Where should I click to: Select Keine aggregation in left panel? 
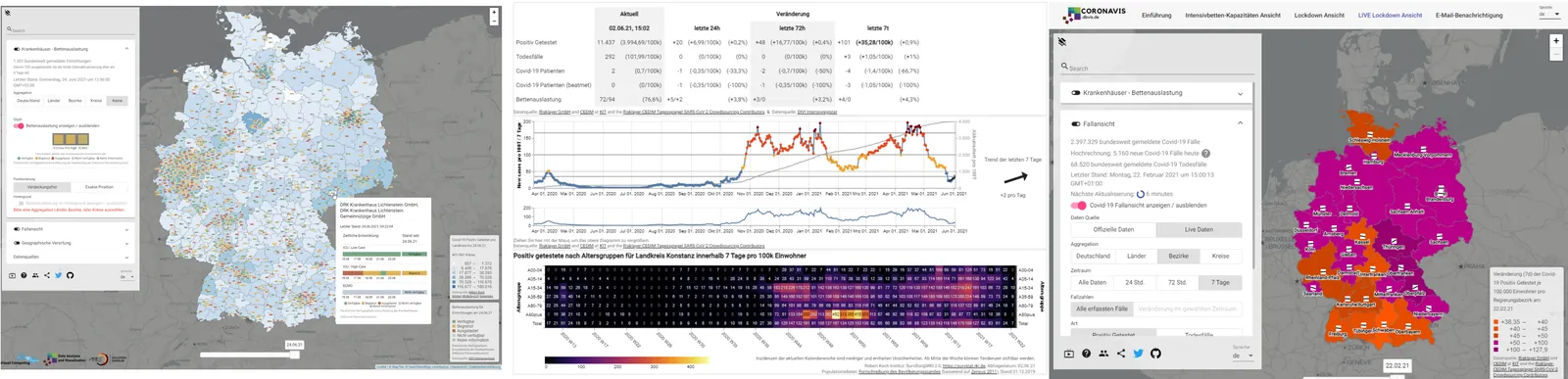[118, 101]
